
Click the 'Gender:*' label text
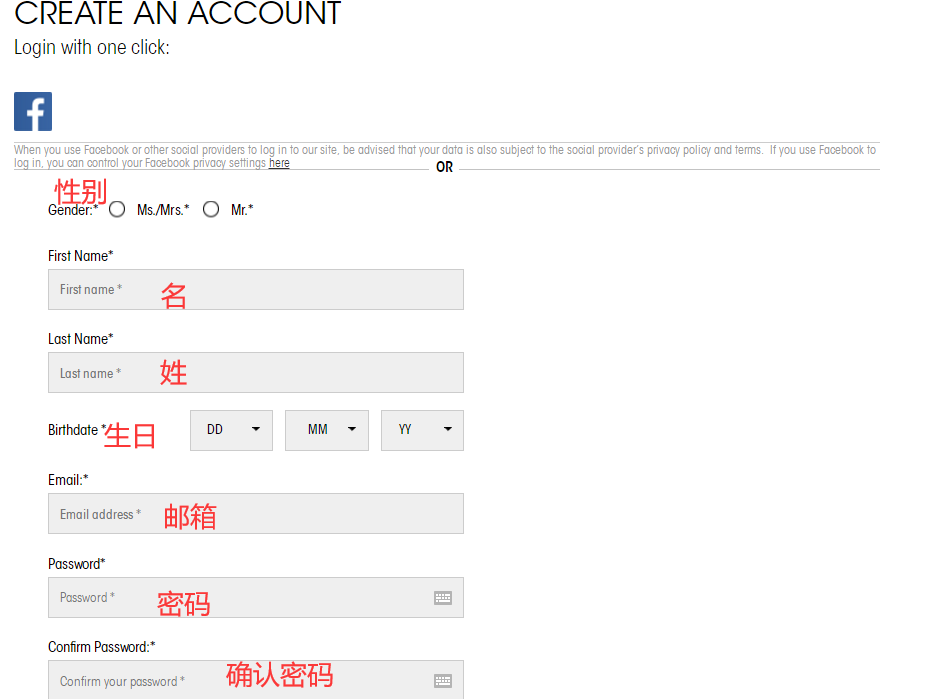tap(73, 210)
